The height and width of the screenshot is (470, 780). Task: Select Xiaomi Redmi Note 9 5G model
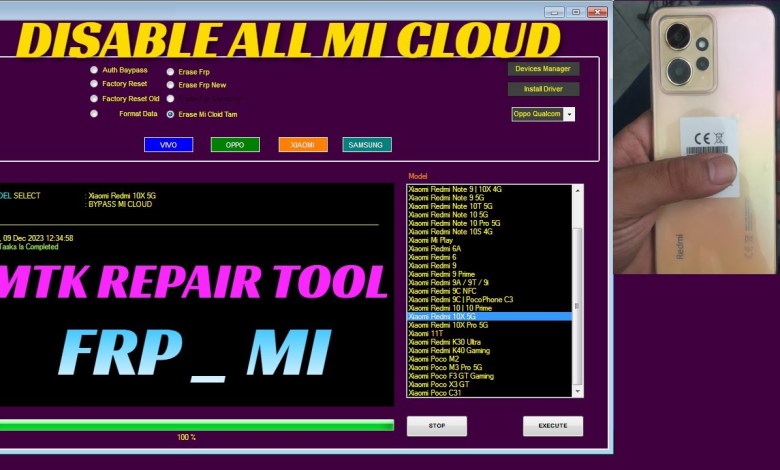click(x=489, y=197)
